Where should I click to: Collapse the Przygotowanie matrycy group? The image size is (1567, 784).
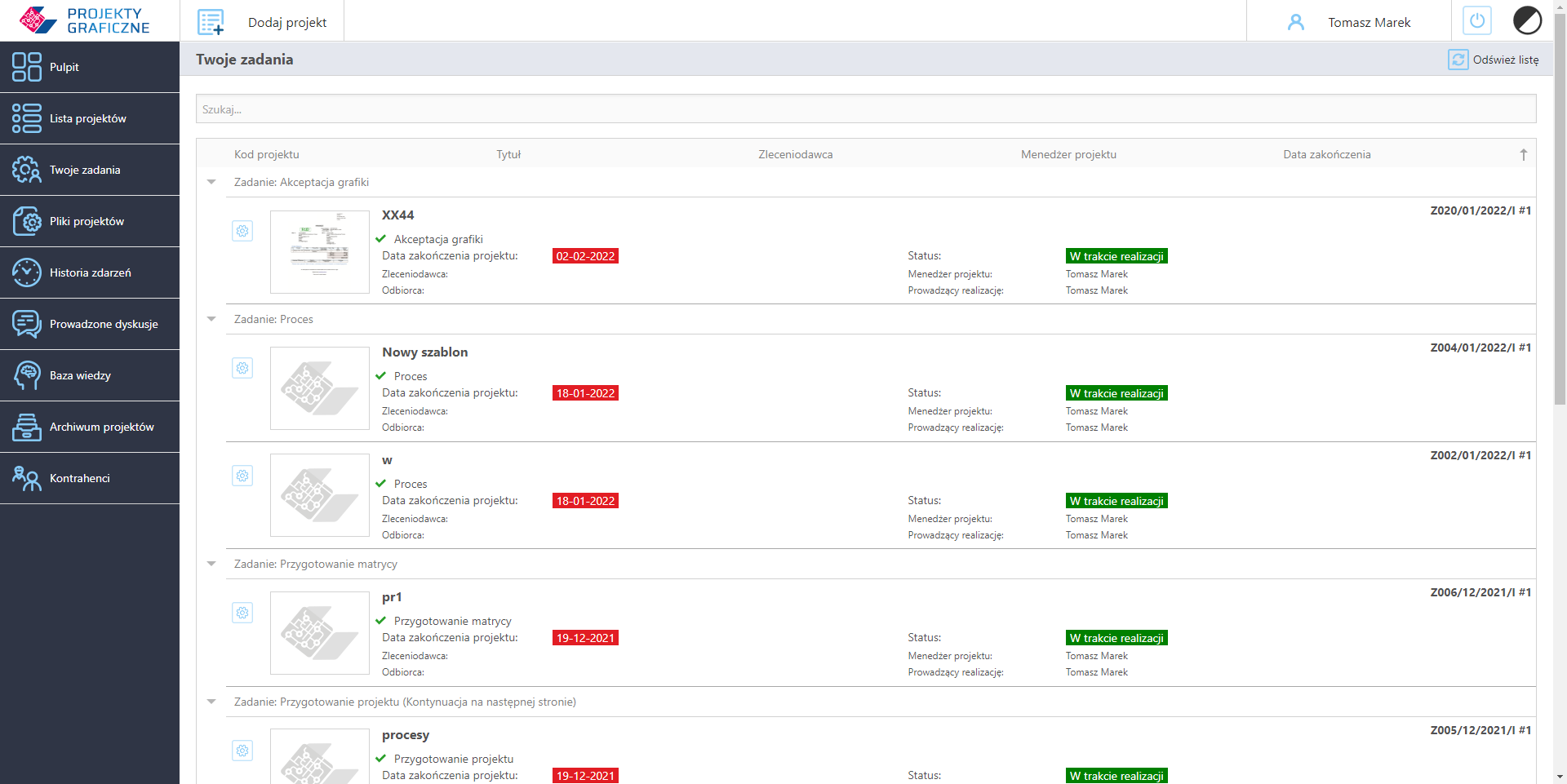[211, 564]
